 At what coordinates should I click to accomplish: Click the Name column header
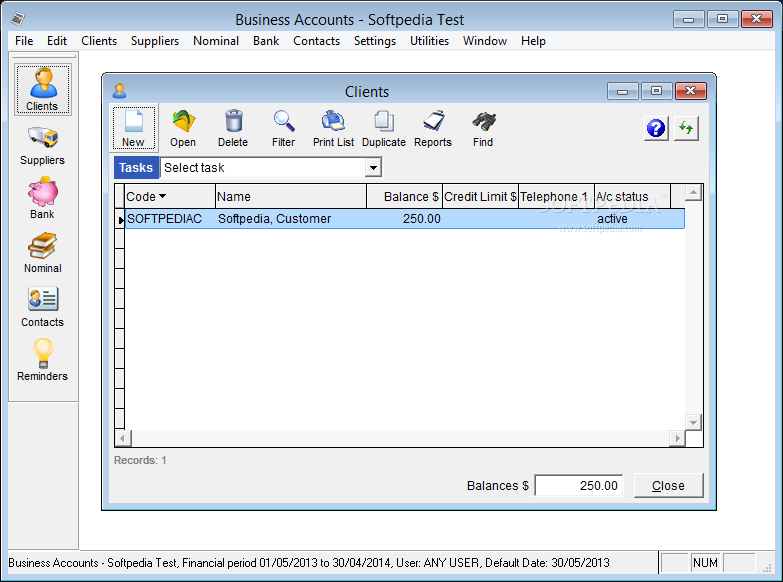pos(291,196)
